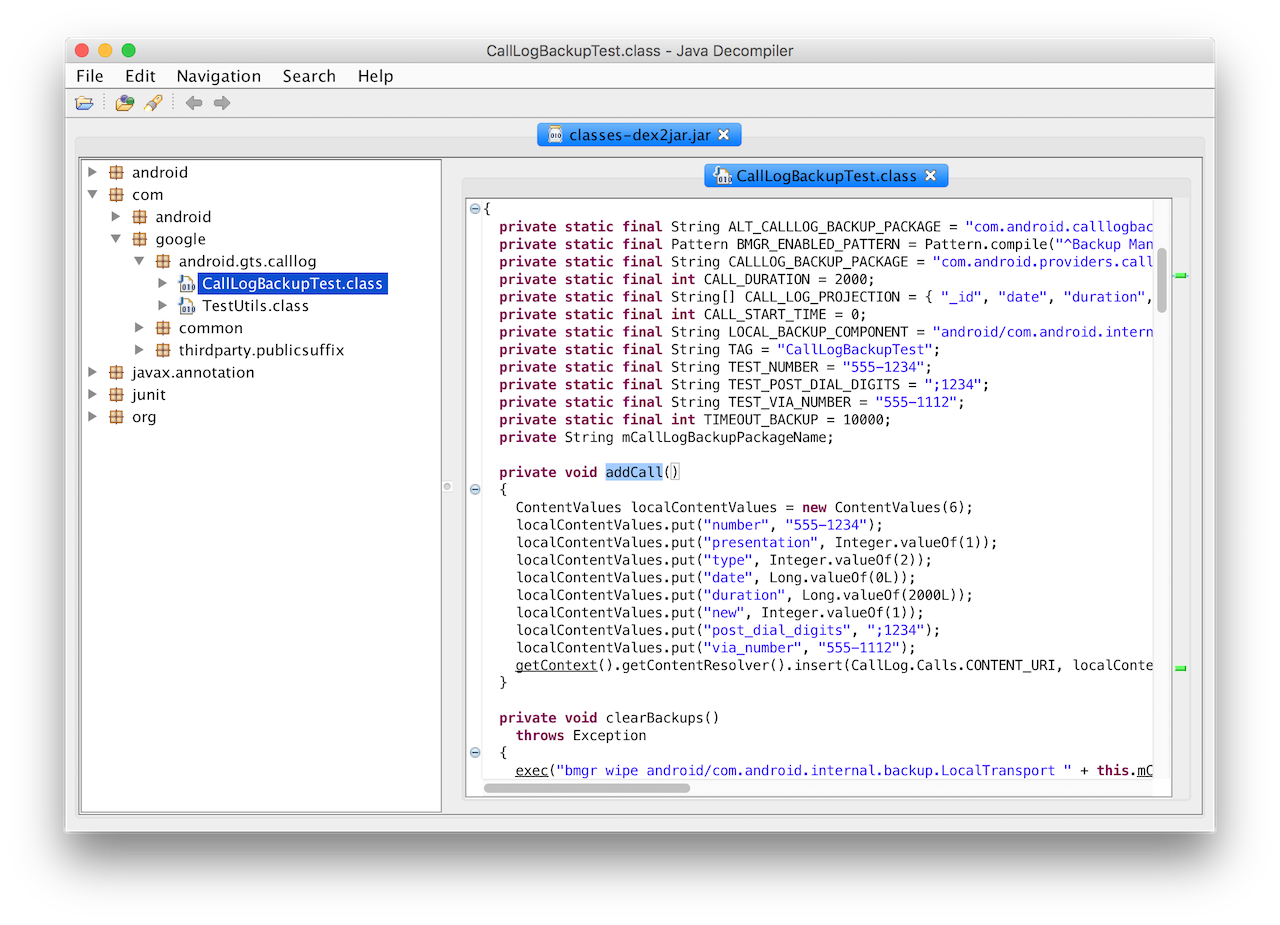Select TestUtils.class in the tree
The image size is (1280, 925).
[255, 306]
